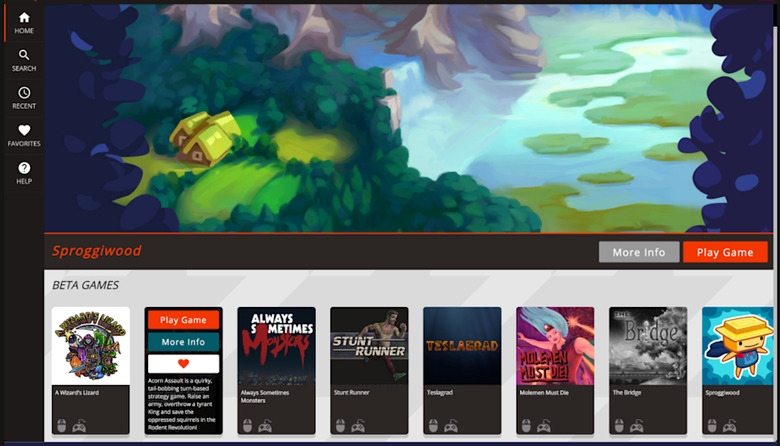This screenshot has width=780, height=446.
Task: Choose the Molemen Must Die cover art
Action: pos(555,346)
